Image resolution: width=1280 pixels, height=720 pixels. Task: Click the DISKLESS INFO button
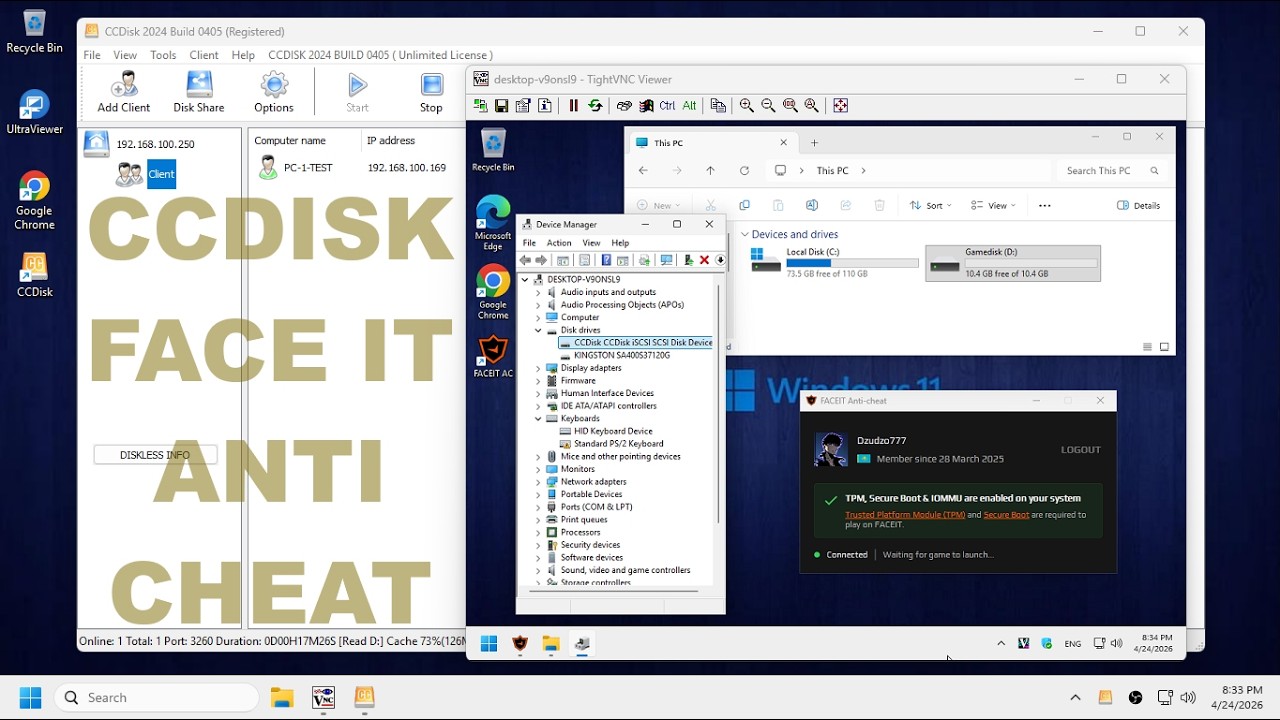[x=155, y=455]
